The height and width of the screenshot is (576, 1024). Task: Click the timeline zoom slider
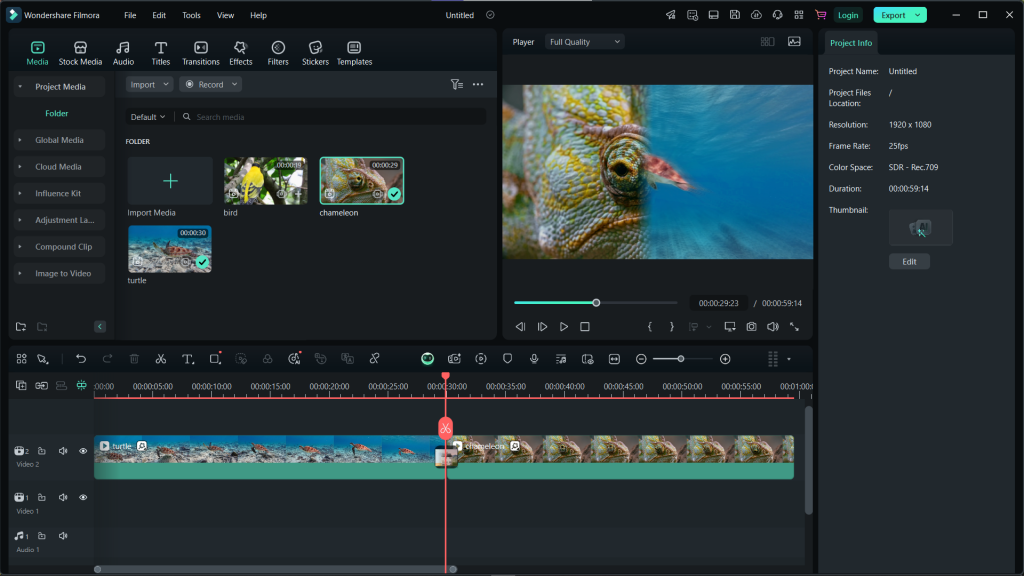[x=681, y=359]
